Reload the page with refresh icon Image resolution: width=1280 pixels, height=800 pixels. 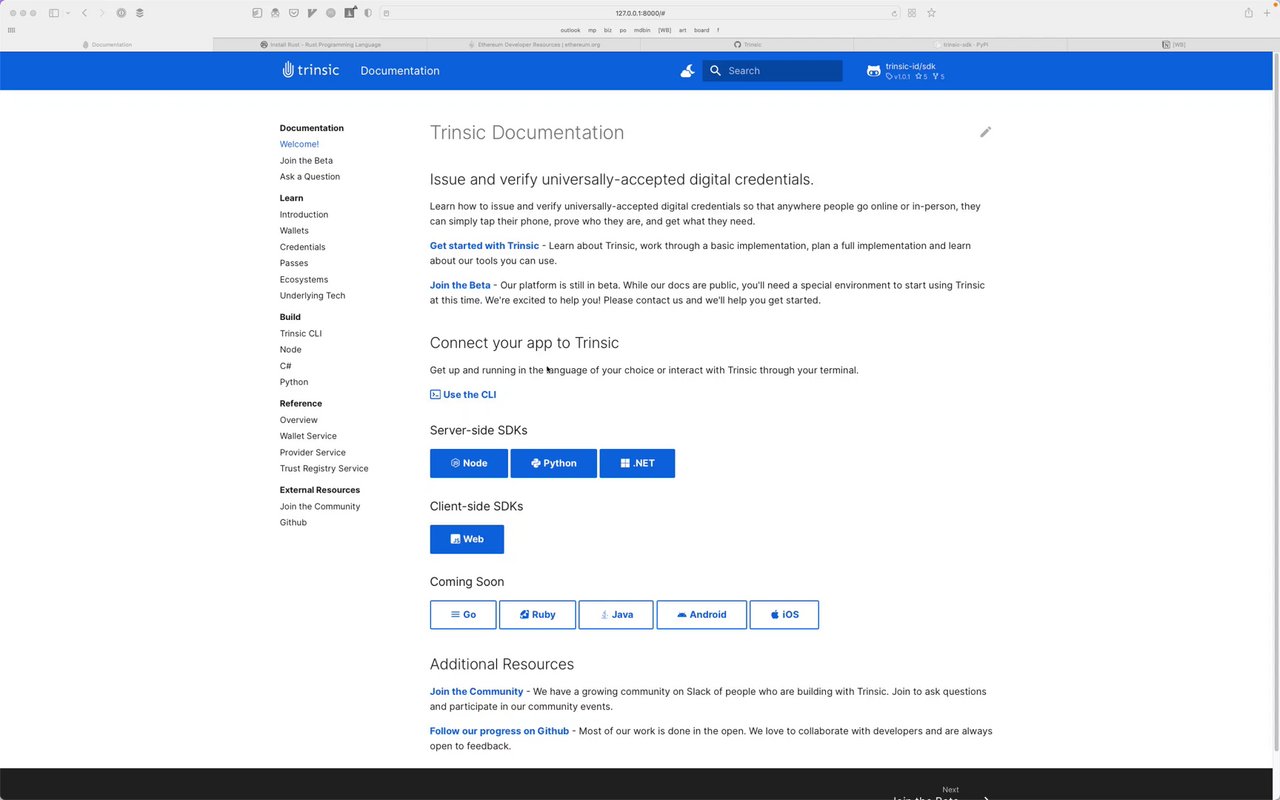[x=894, y=13]
